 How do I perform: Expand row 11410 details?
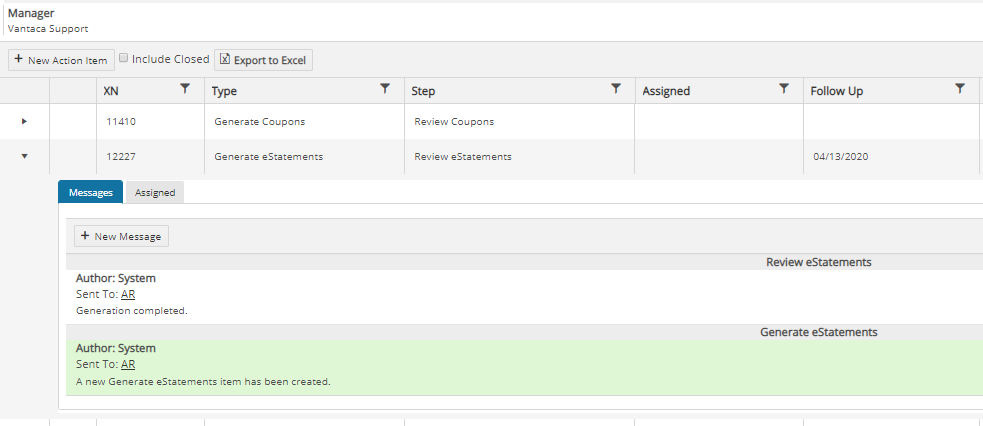click(24, 122)
